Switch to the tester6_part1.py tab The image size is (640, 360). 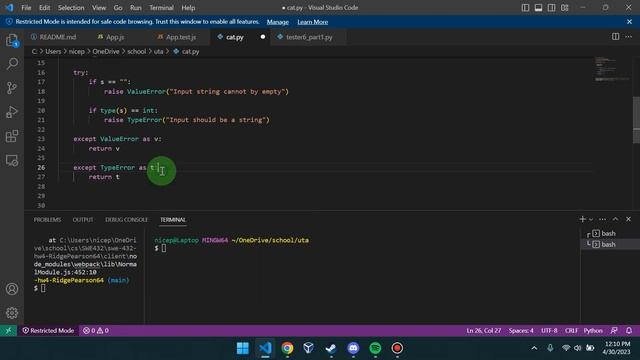[x=309, y=37]
